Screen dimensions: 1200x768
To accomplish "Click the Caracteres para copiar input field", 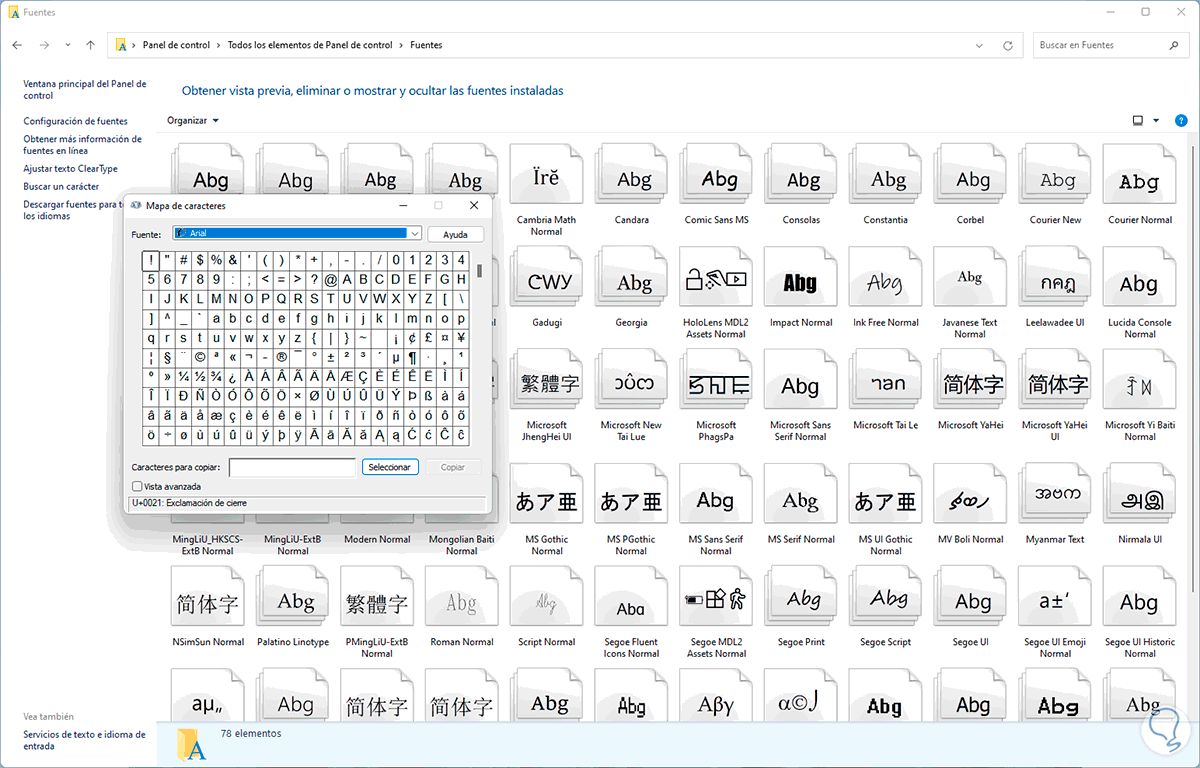I will [x=292, y=467].
